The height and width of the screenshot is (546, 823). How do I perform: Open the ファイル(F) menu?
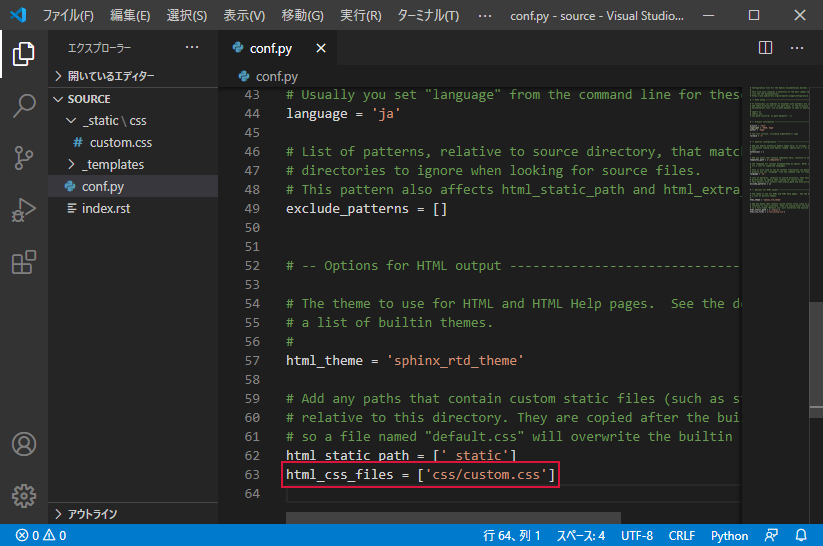[x=68, y=15]
